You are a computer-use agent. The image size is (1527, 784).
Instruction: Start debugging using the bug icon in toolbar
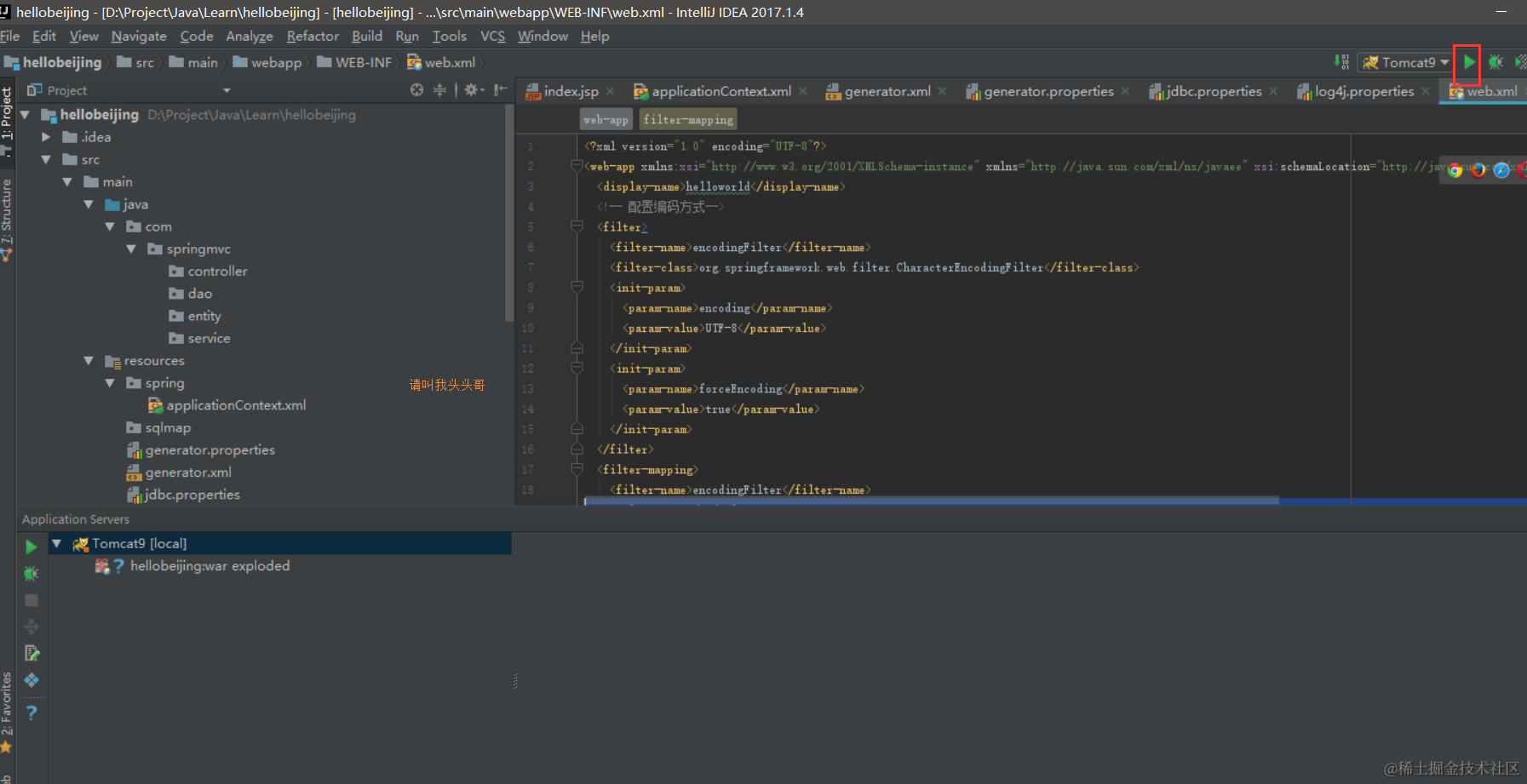(1496, 62)
